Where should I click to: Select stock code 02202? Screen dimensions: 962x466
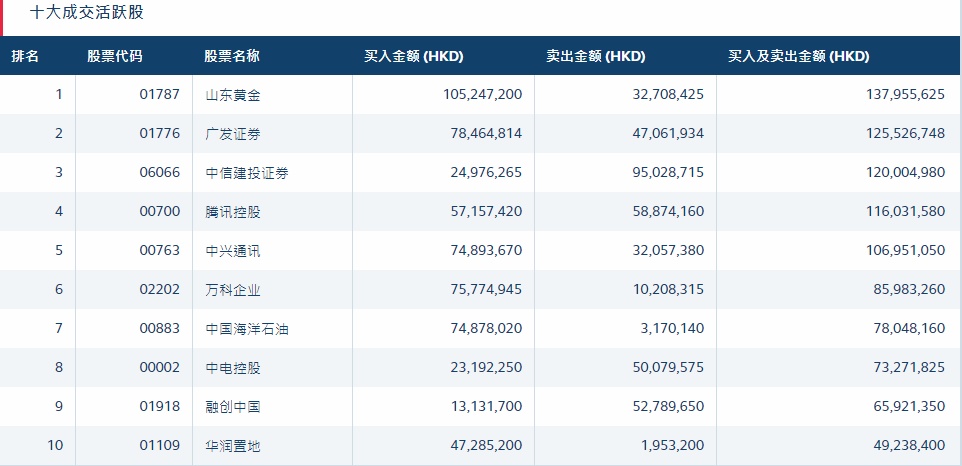[x=160, y=289]
